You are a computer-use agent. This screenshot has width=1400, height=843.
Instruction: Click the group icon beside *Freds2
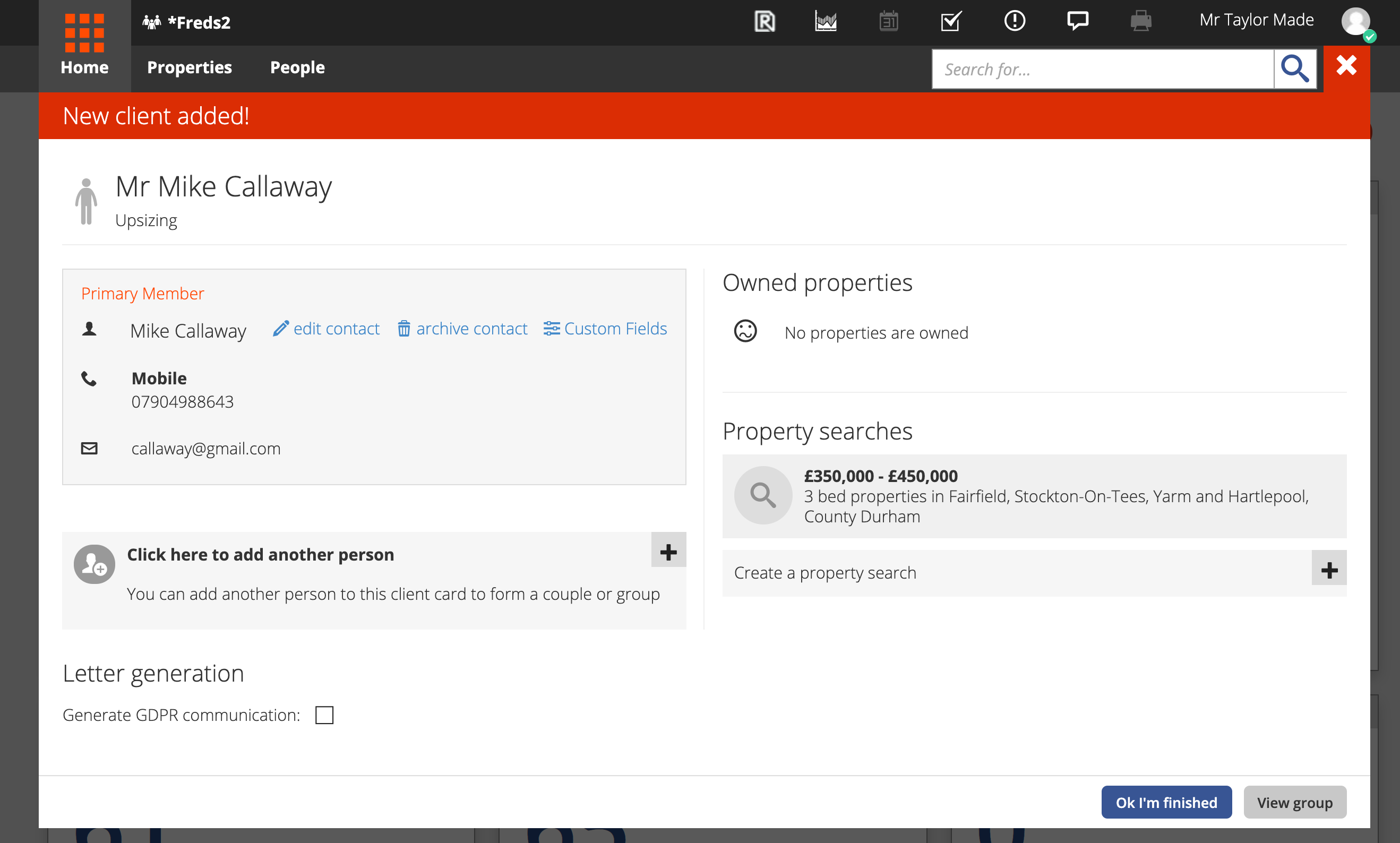pyautogui.click(x=152, y=22)
